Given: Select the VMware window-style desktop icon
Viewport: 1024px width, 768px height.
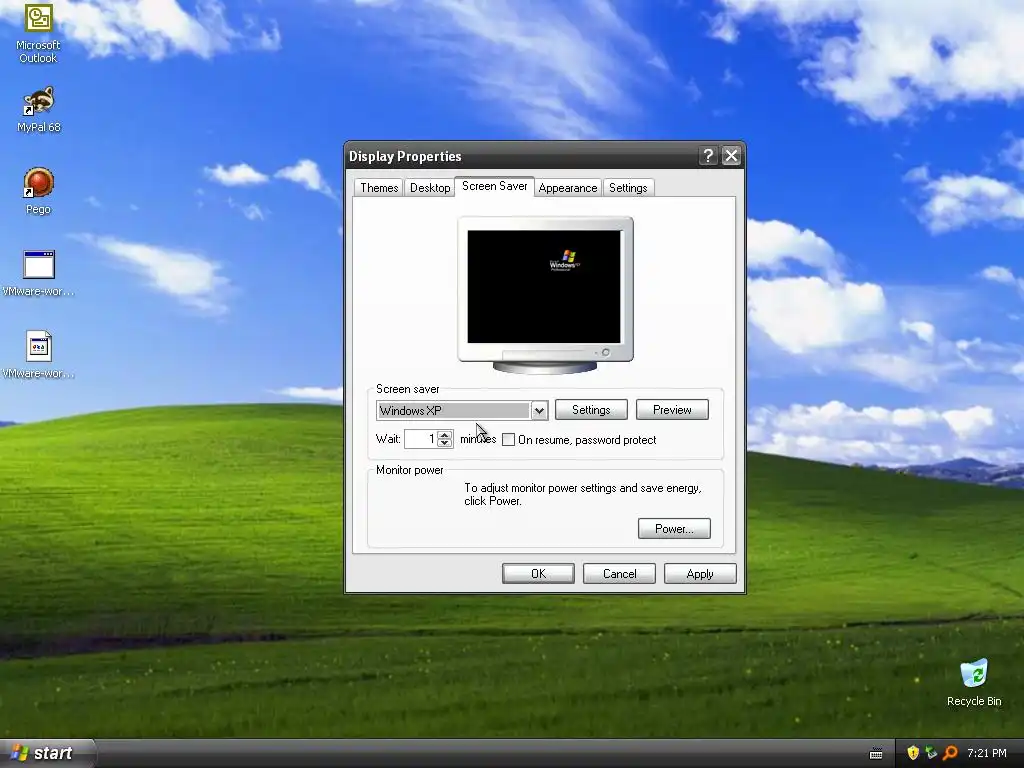Looking at the screenshot, I should (39, 273).
